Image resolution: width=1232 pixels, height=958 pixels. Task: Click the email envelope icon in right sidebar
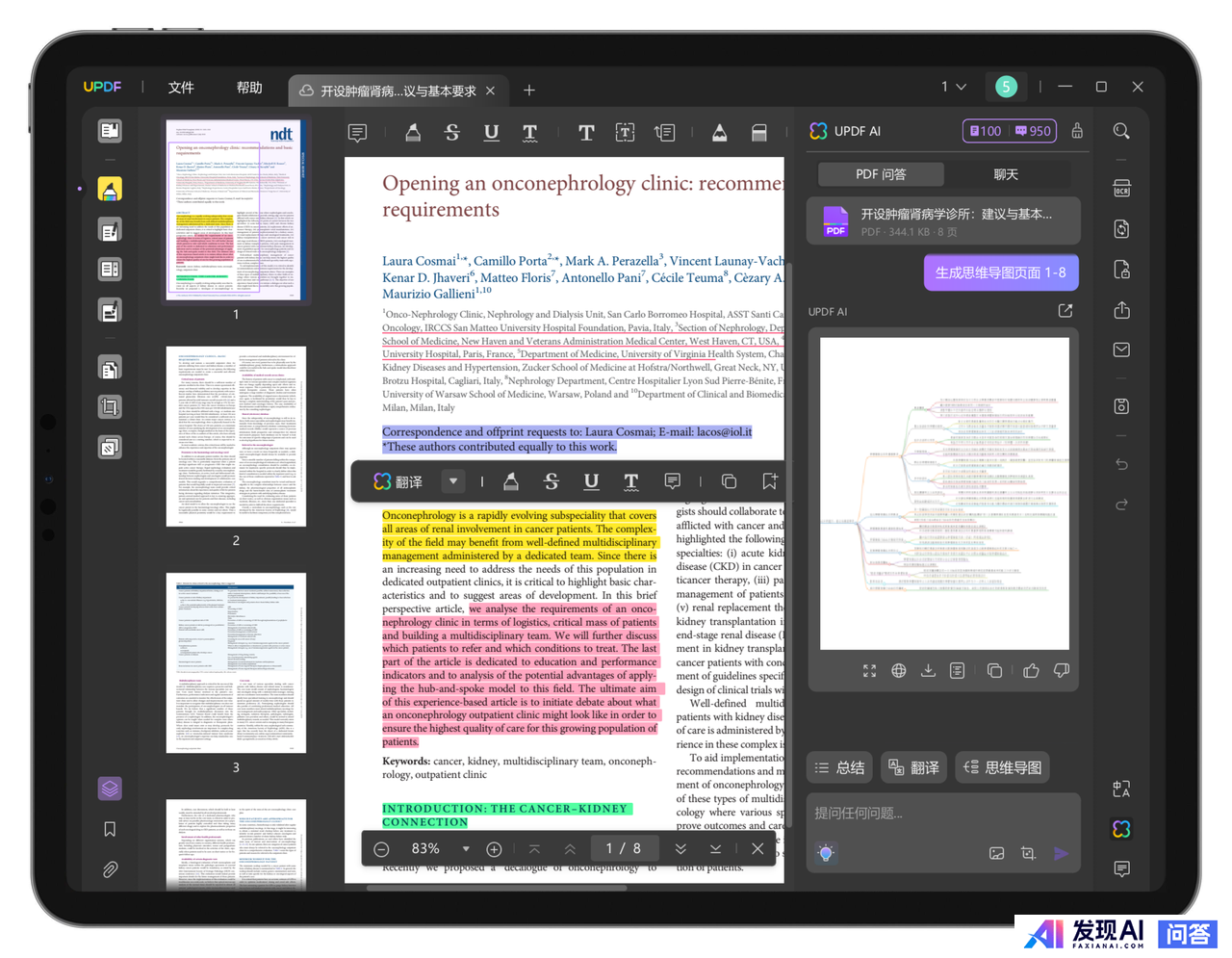(x=1121, y=350)
